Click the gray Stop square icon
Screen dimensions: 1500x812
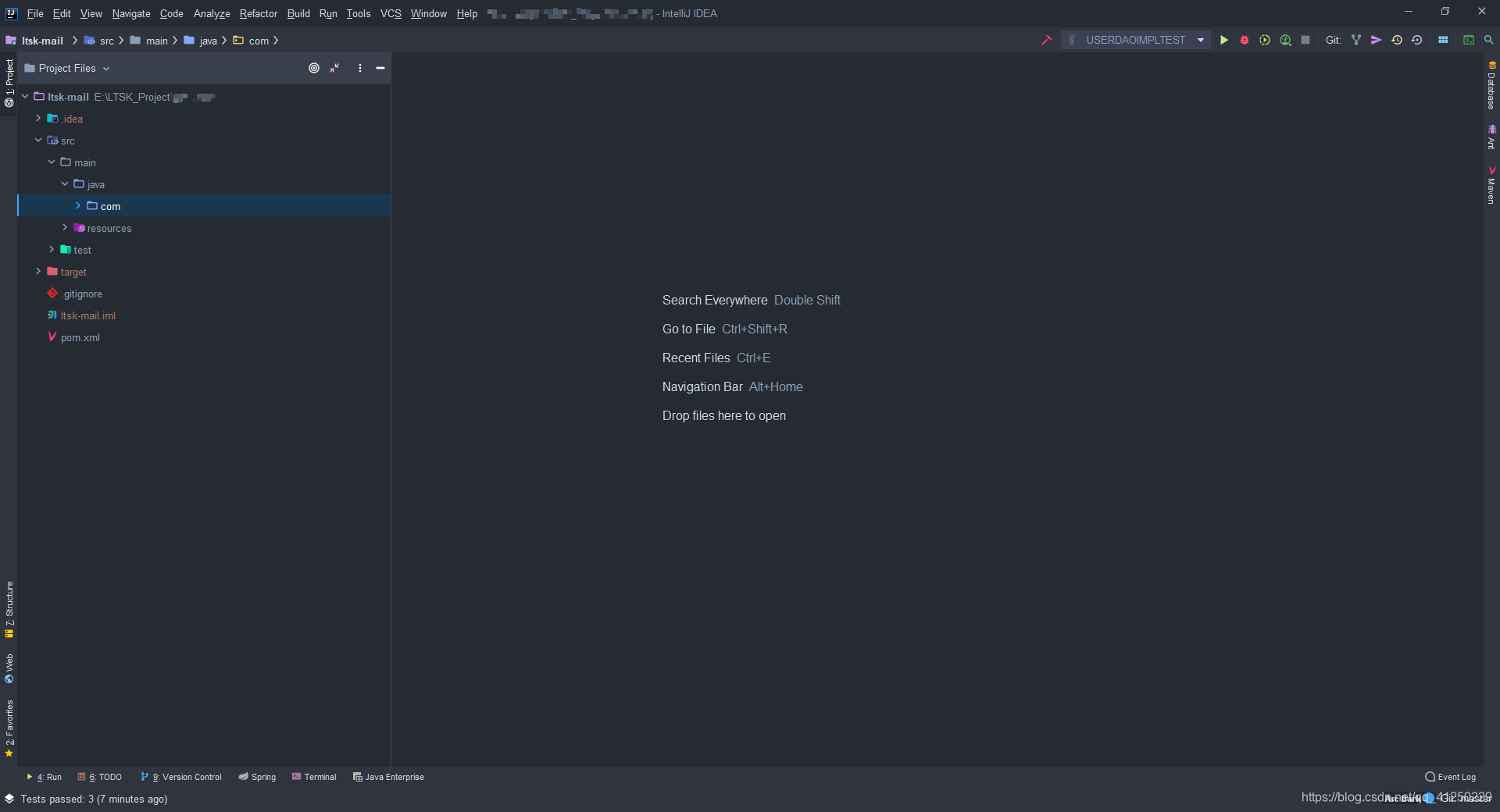click(x=1305, y=40)
